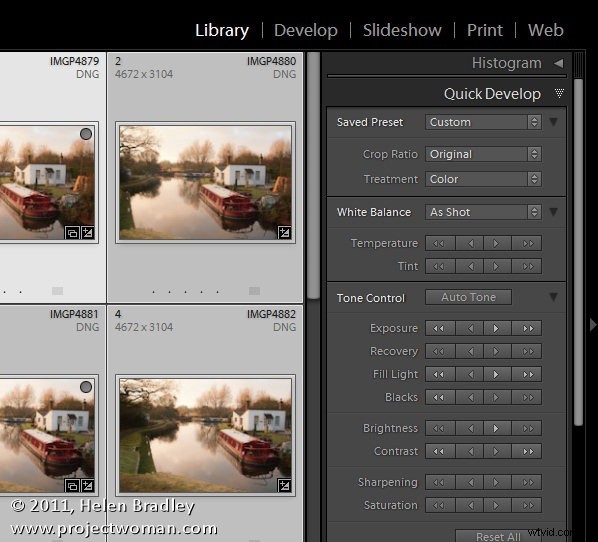Go to the Print module
Viewport: 598px width, 542px height.
click(485, 30)
